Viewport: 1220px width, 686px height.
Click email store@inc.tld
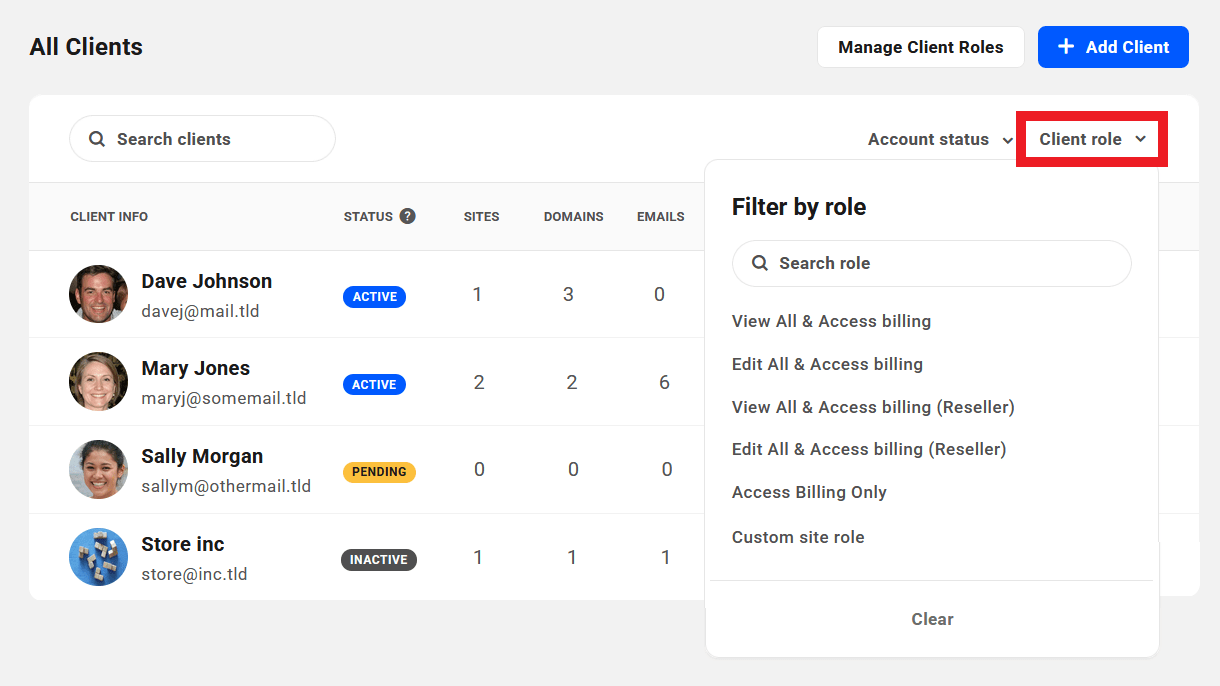tap(194, 574)
